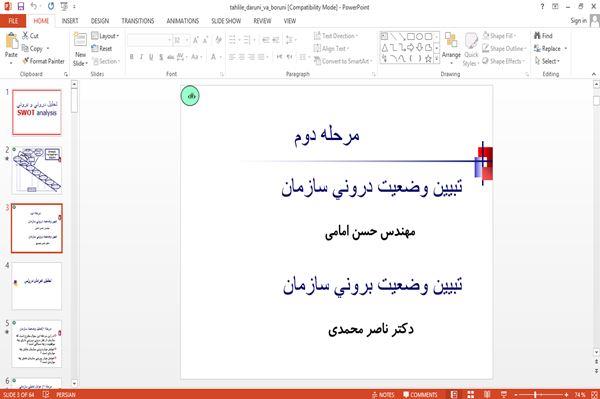Viewport: 600px width, 399px height.
Task: Switch to the DESIGN tab
Action: tap(99, 21)
